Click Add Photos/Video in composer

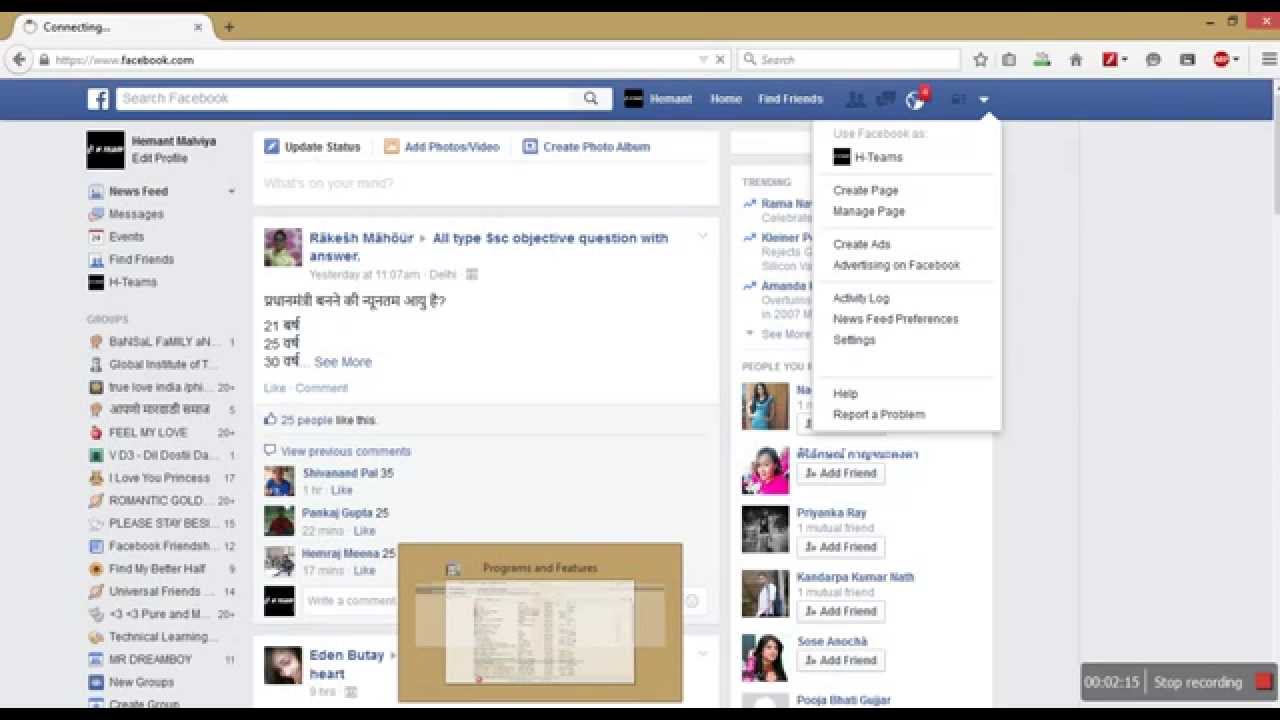[x=441, y=147]
